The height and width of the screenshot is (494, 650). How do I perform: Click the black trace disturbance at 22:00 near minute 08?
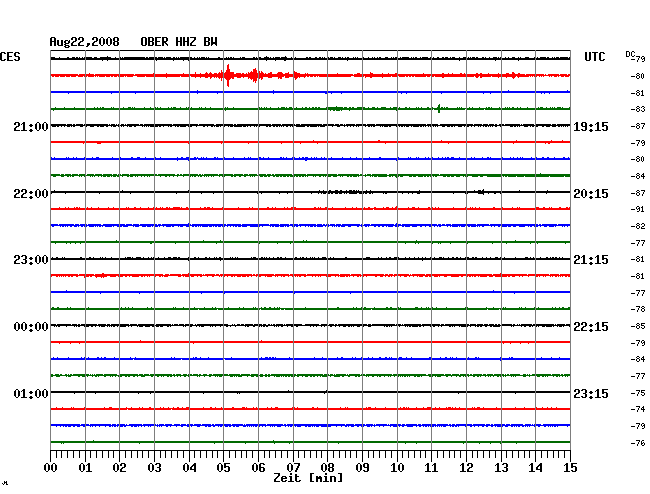(345, 192)
